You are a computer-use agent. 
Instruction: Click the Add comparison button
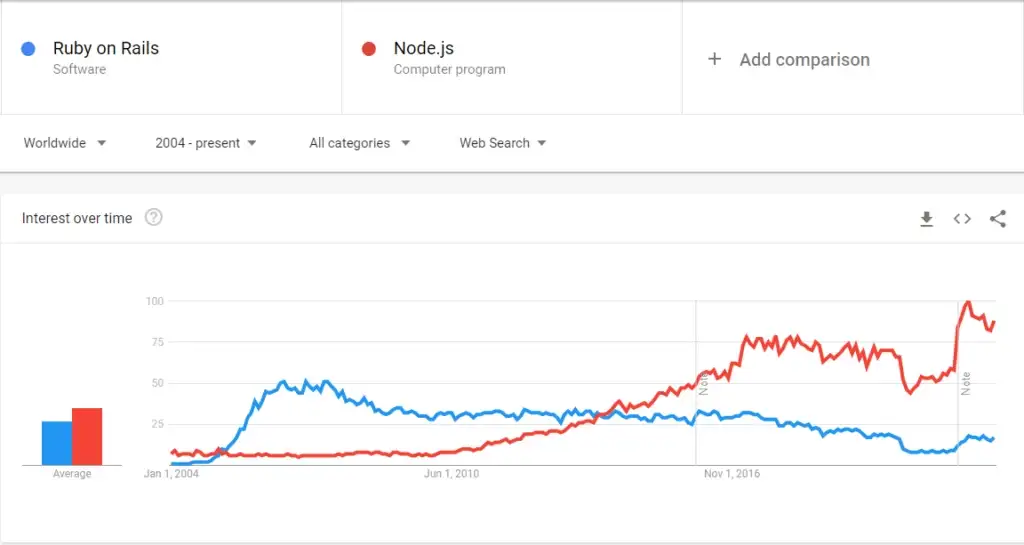pyautogui.click(x=788, y=59)
